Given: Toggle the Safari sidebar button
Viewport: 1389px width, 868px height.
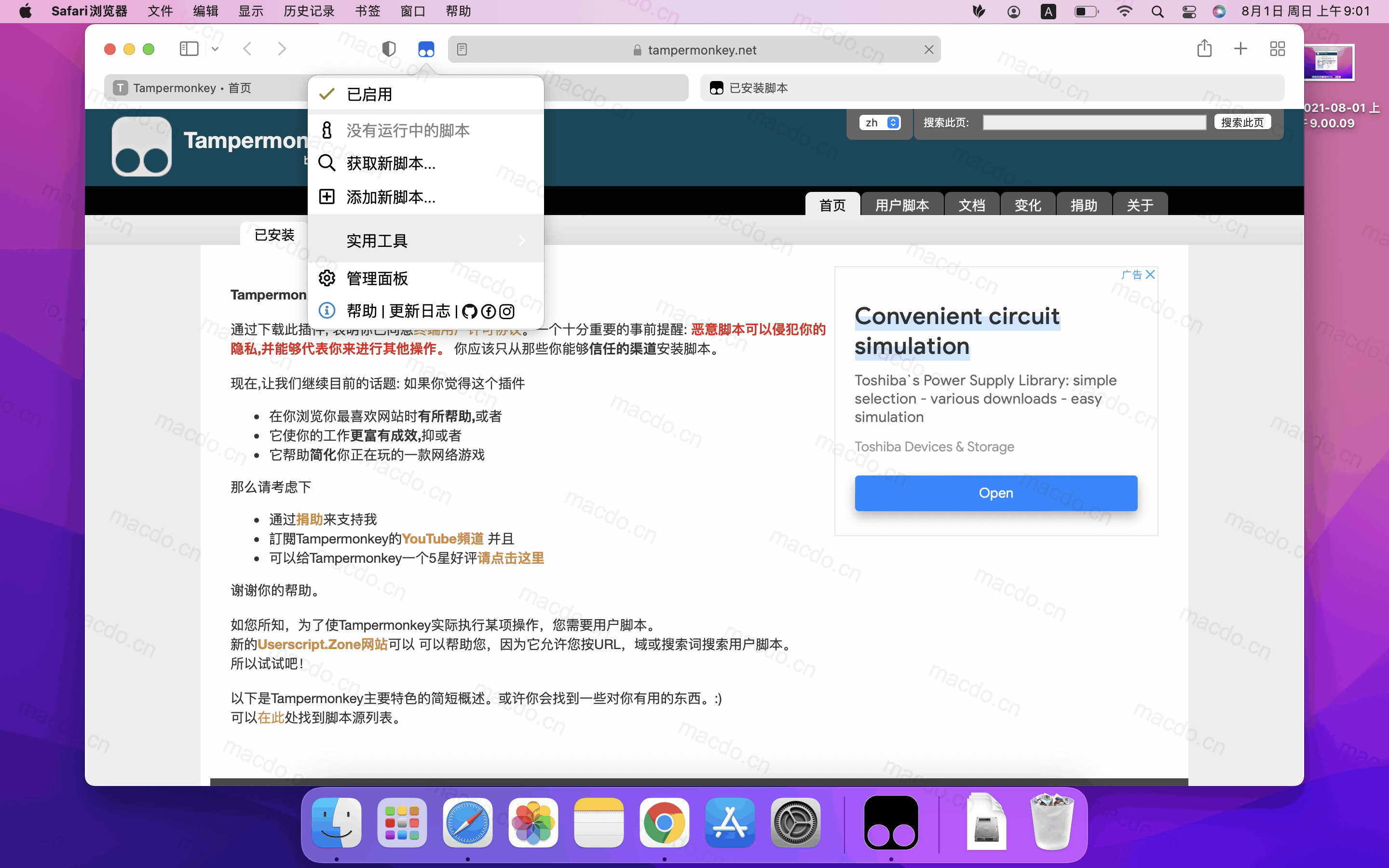Looking at the screenshot, I should (x=189, y=49).
